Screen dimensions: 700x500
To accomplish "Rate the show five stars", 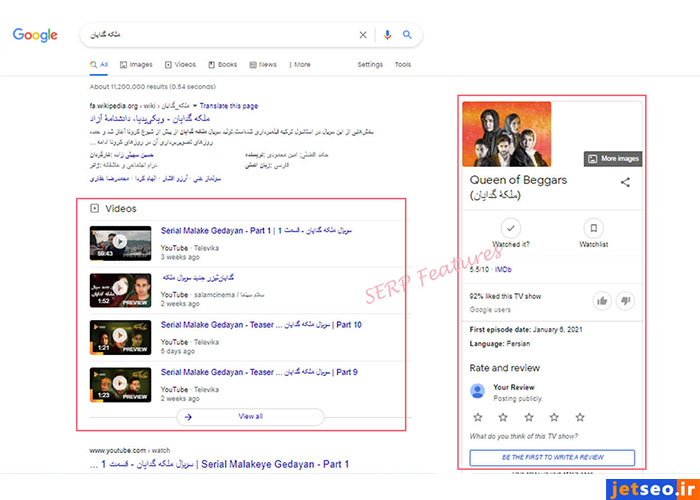I will pos(580,417).
